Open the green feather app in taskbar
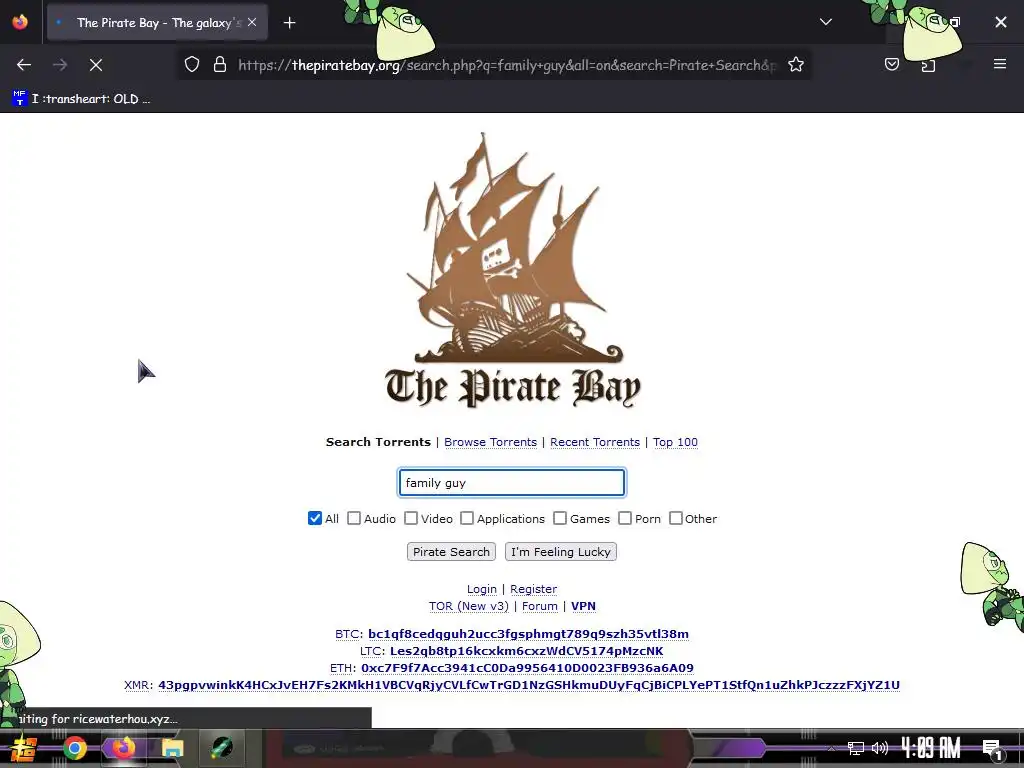 click(x=221, y=748)
